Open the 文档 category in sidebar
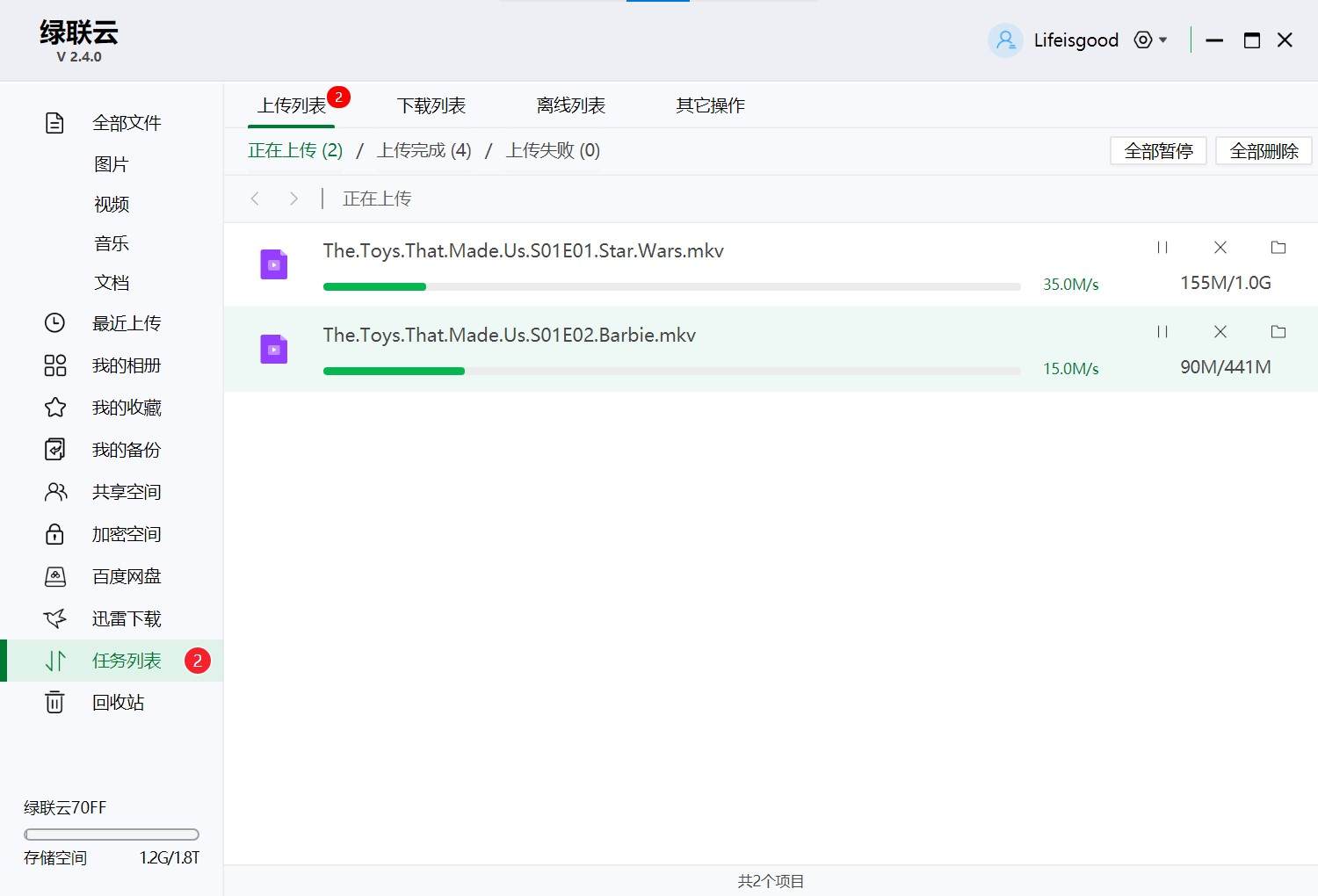This screenshot has width=1318, height=896. 112,283
